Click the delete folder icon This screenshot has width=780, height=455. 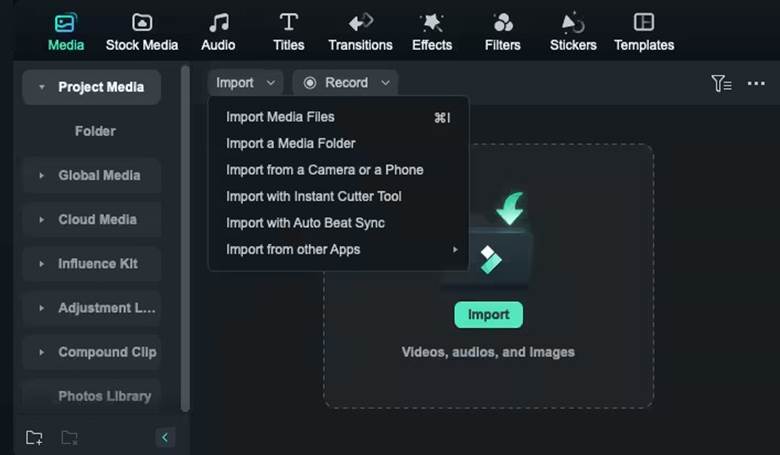tap(69, 438)
